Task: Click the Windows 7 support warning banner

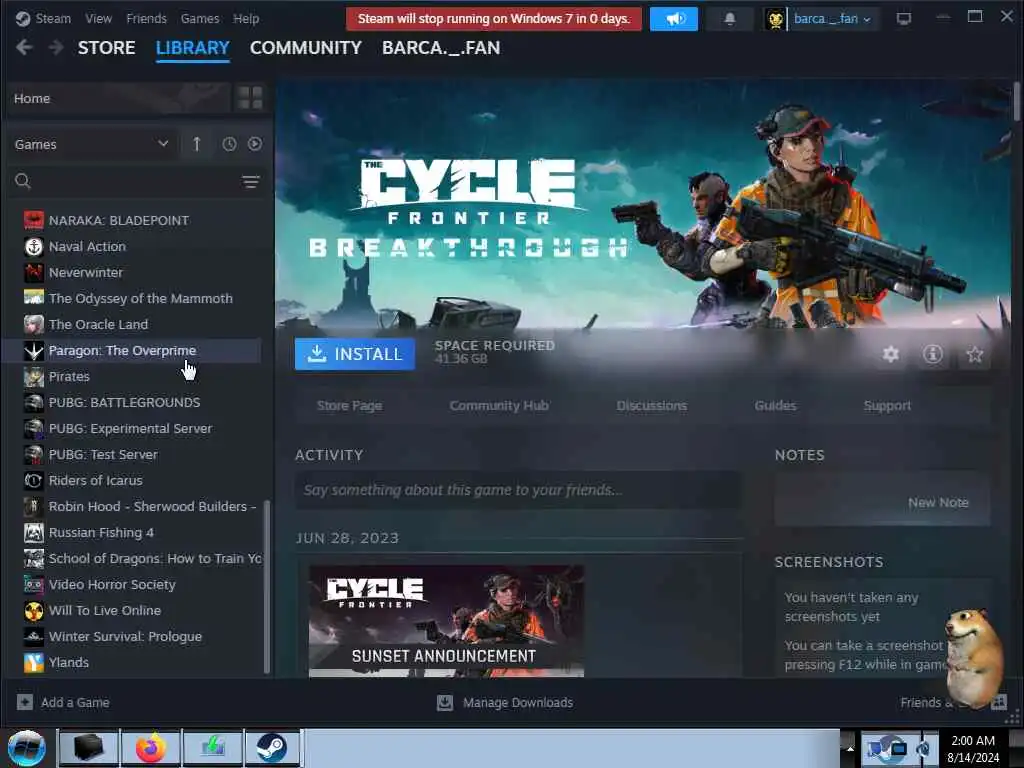Action: (x=494, y=19)
